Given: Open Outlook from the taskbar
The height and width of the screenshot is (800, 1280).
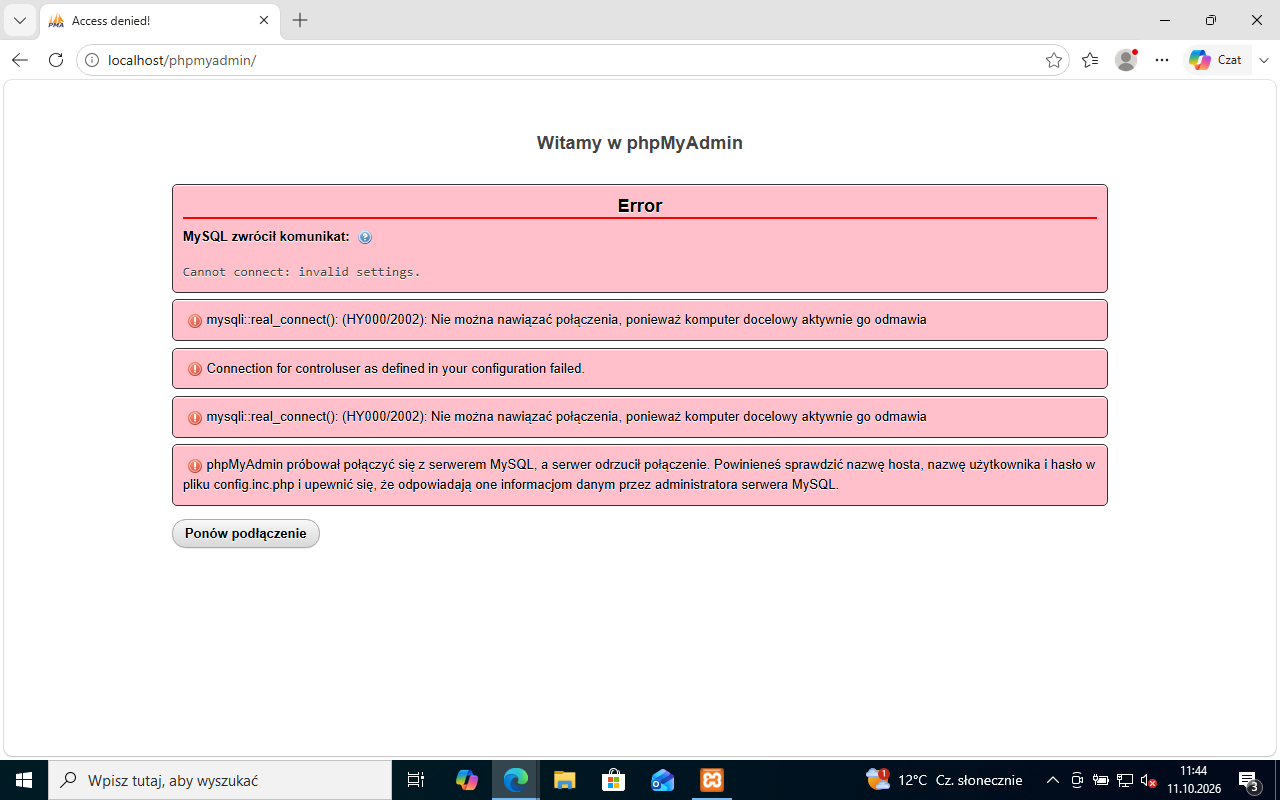Looking at the screenshot, I should tap(663, 780).
